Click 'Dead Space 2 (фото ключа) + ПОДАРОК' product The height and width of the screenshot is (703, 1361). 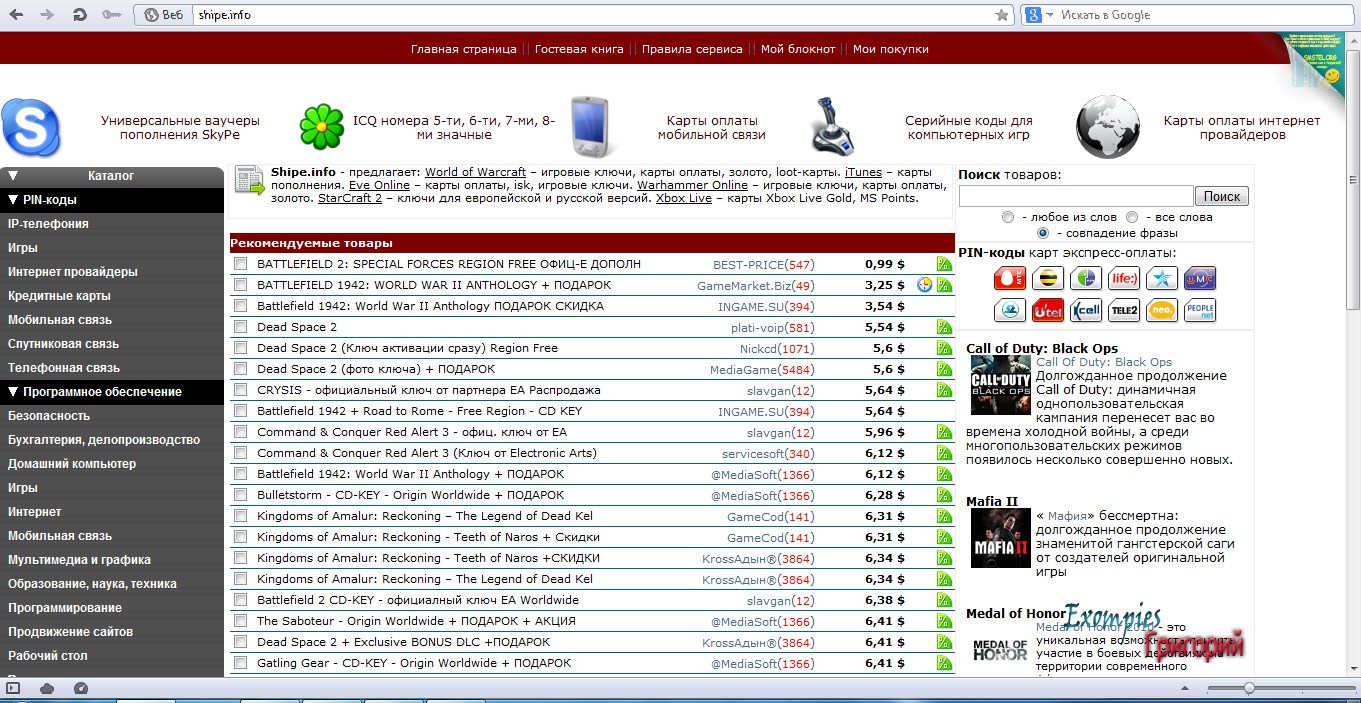click(x=376, y=369)
